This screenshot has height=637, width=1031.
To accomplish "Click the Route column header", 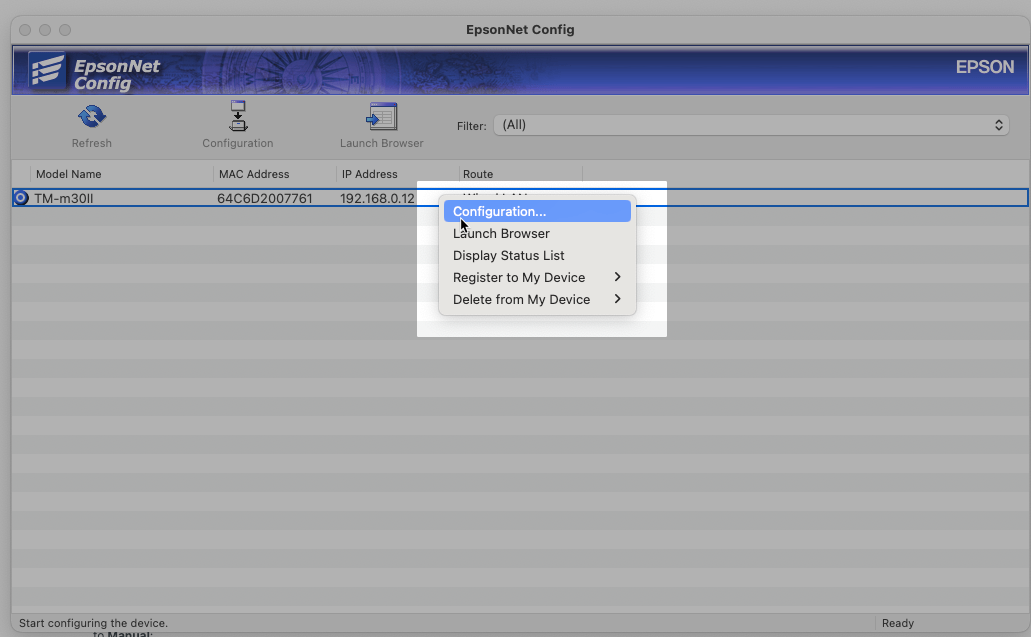I will (x=478, y=174).
